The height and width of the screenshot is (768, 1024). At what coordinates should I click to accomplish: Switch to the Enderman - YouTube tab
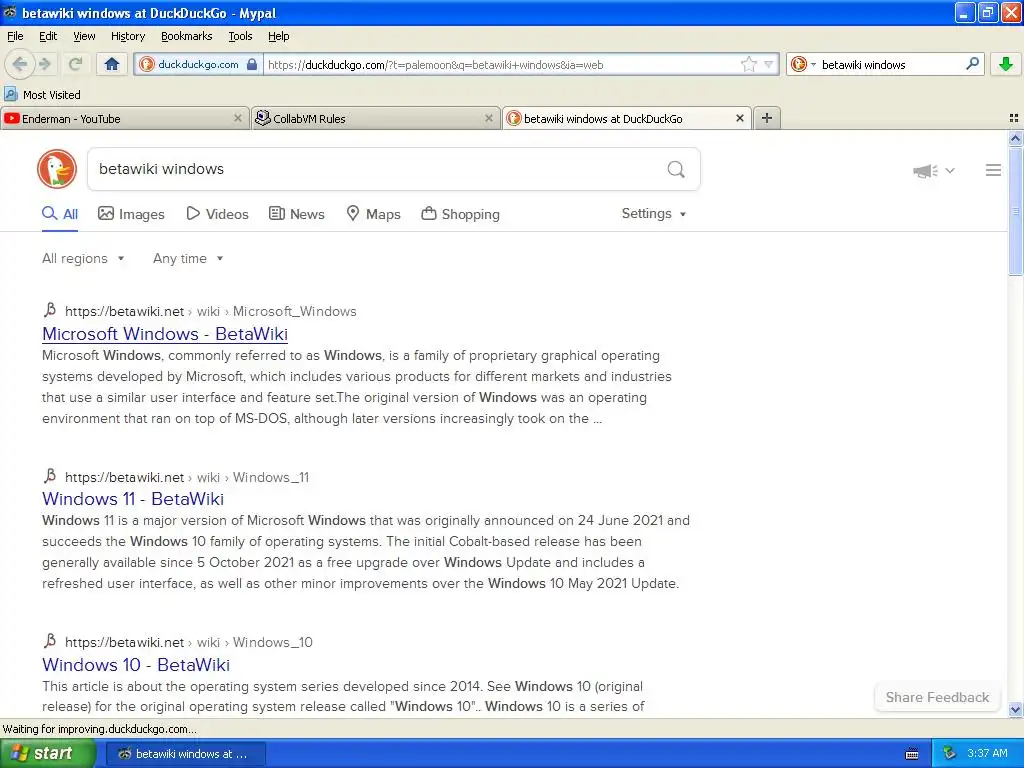pyautogui.click(x=124, y=118)
